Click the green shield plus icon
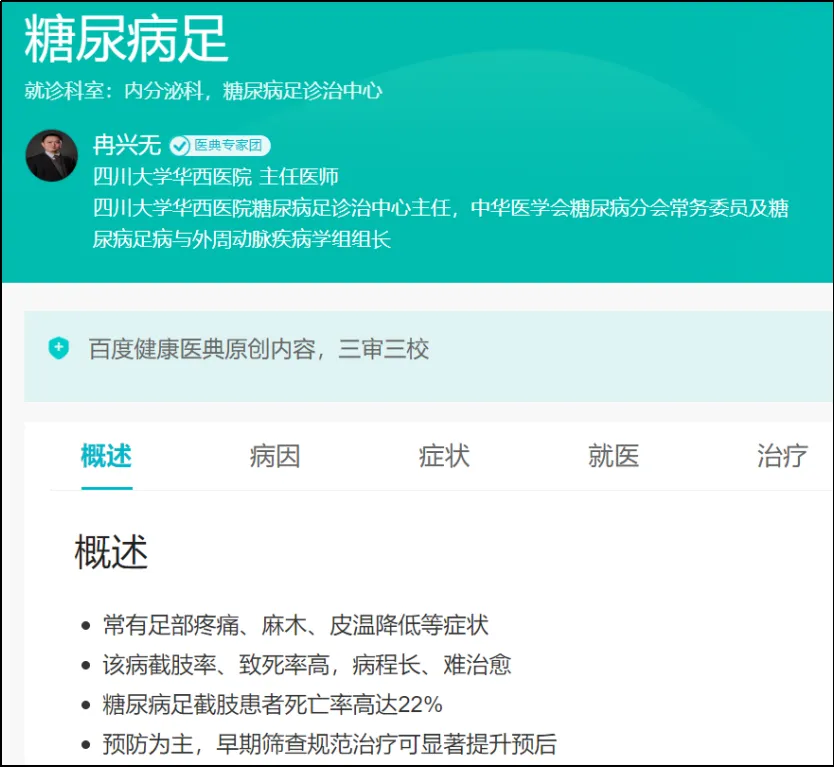The width and height of the screenshot is (834, 767). pyautogui.click(x=59, y=348)
